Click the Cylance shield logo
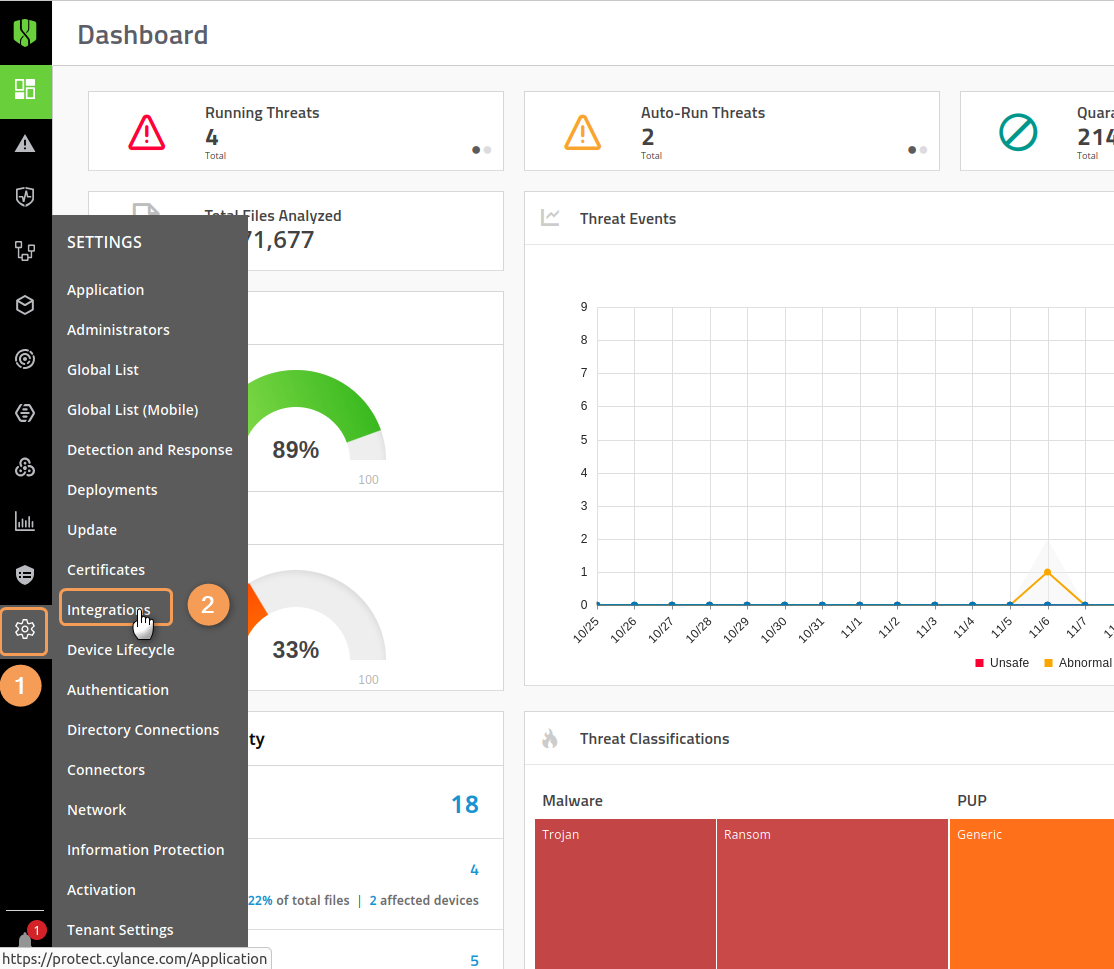The image size is (1114, 969). [x=25, y=33]
